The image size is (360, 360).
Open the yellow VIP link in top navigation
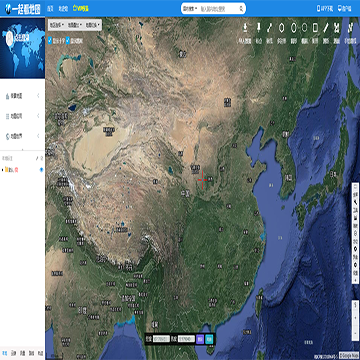[81, 9]
